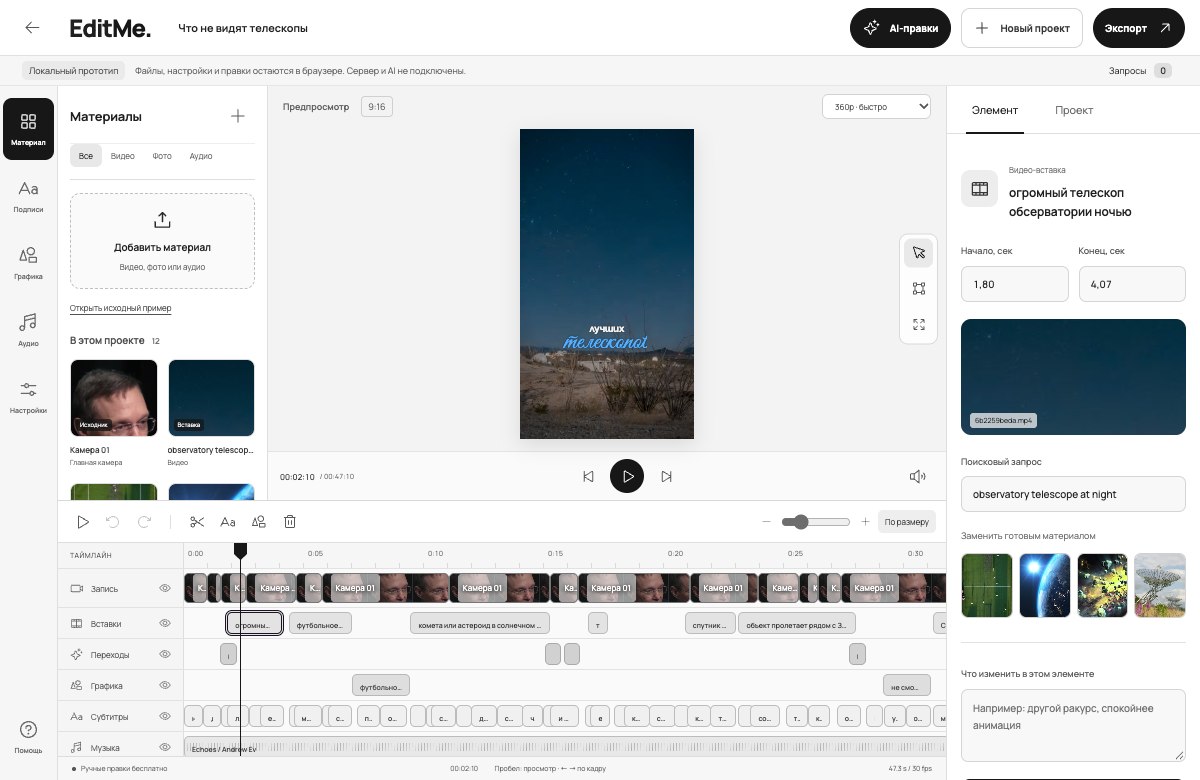Choose the radio telescope dish replacement thumbnail

point(1160,585)
